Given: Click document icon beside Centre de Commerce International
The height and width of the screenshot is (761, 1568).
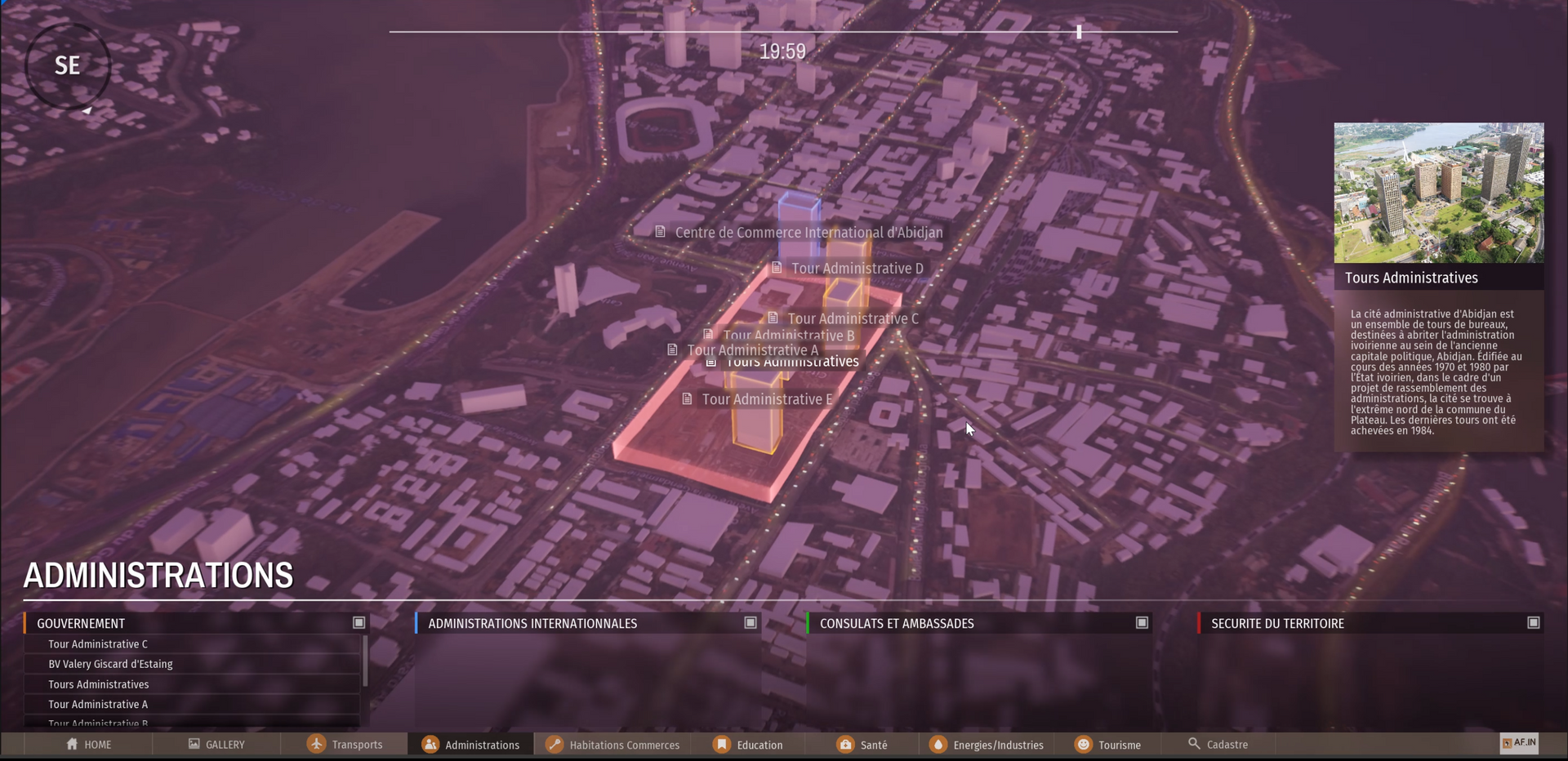Looking at the screenshot, I should coord(660,232).
